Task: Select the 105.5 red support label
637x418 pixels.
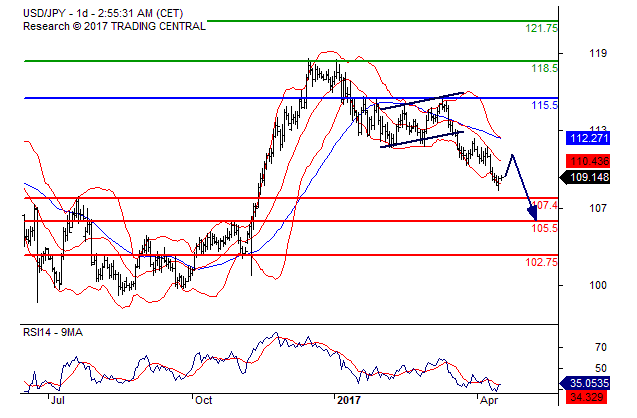Action: point(544,228)
